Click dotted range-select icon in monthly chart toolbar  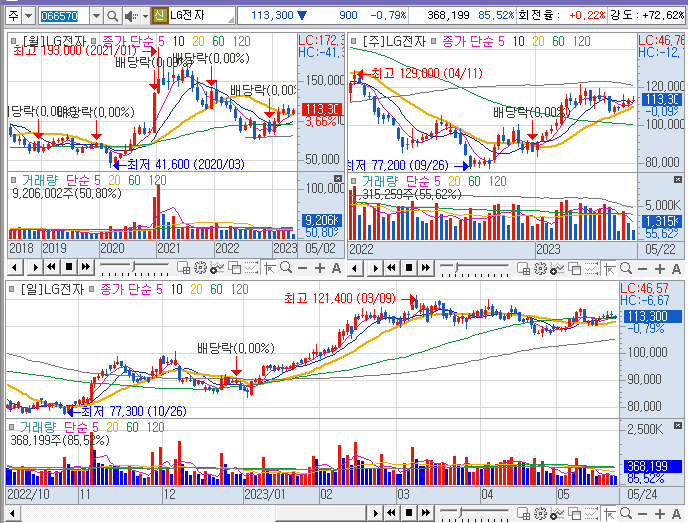pyautogui.click(x=251, y=267)
